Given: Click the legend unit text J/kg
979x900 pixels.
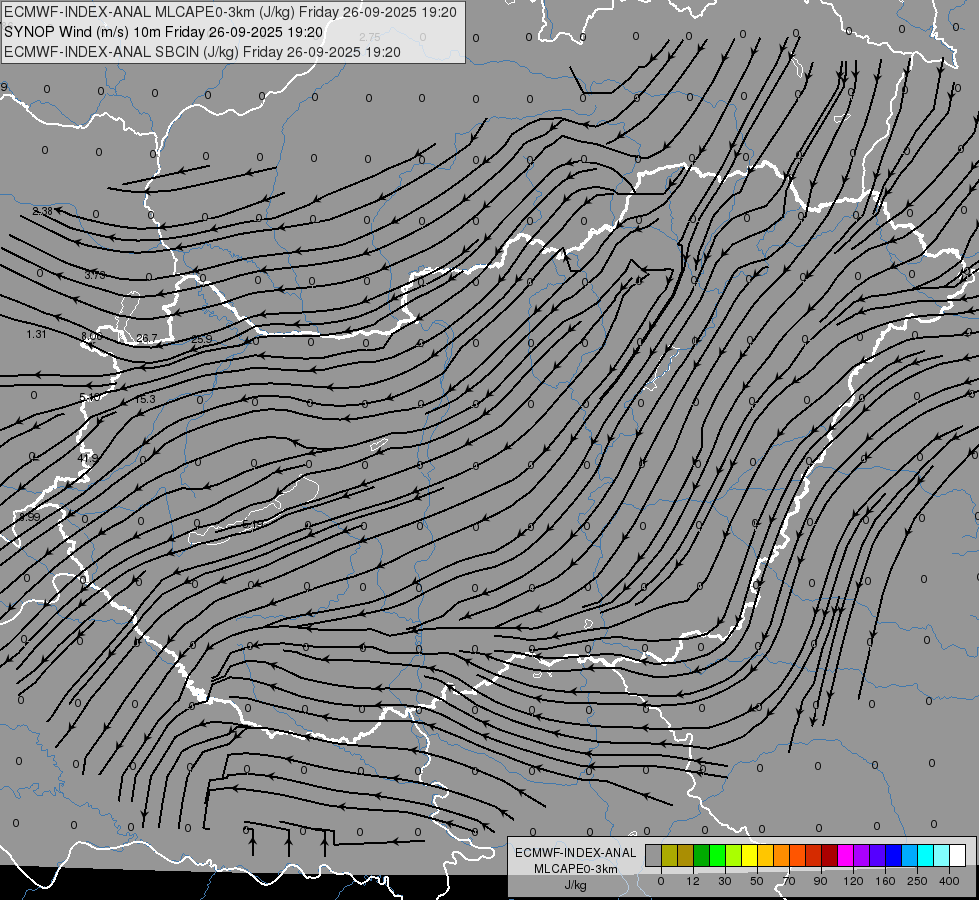Looking at the screenshot, I should pyautogui.click(x=575, y=885).
